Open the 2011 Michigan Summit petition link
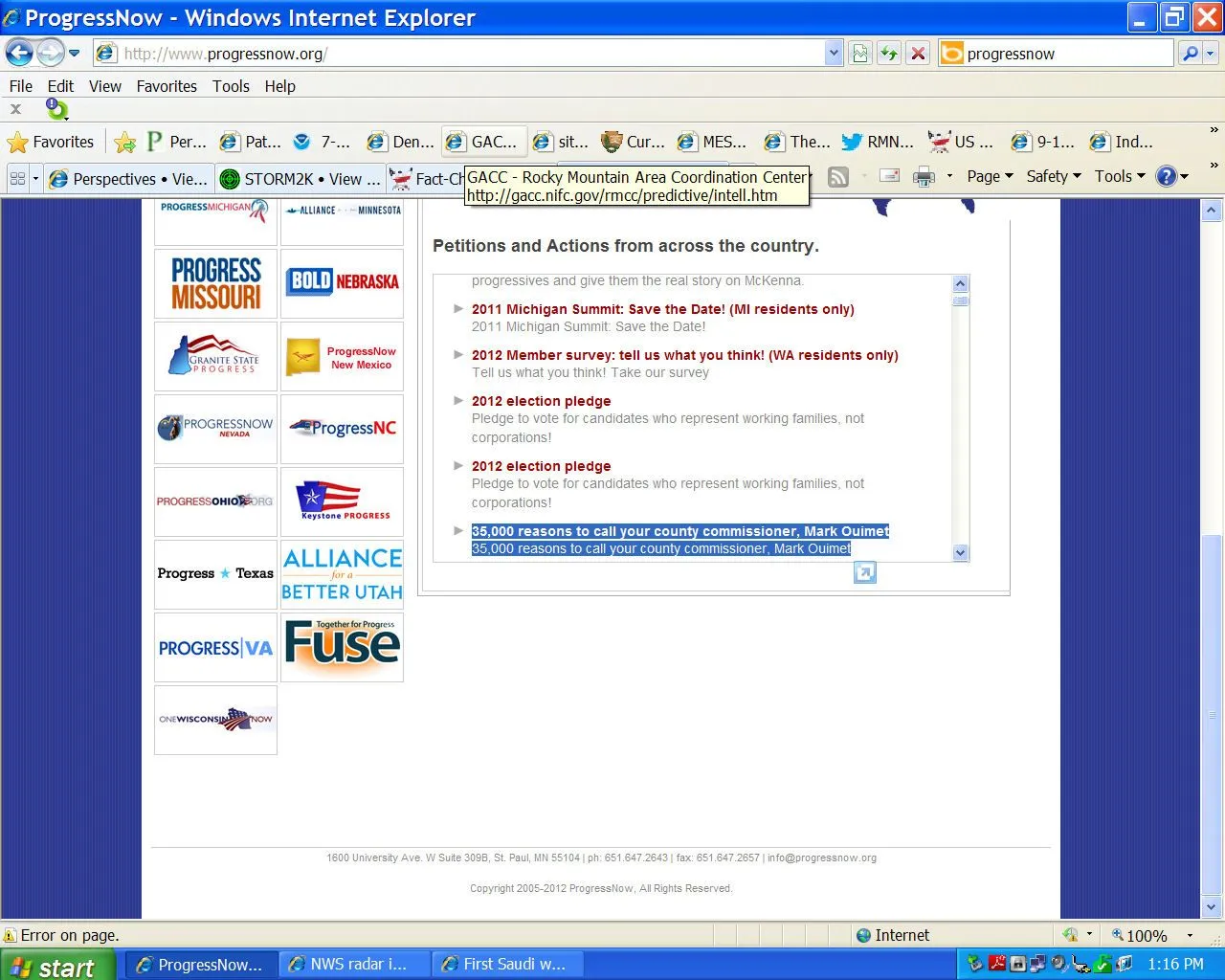This screenshot has width=1225, height=980. pos(663,309)
